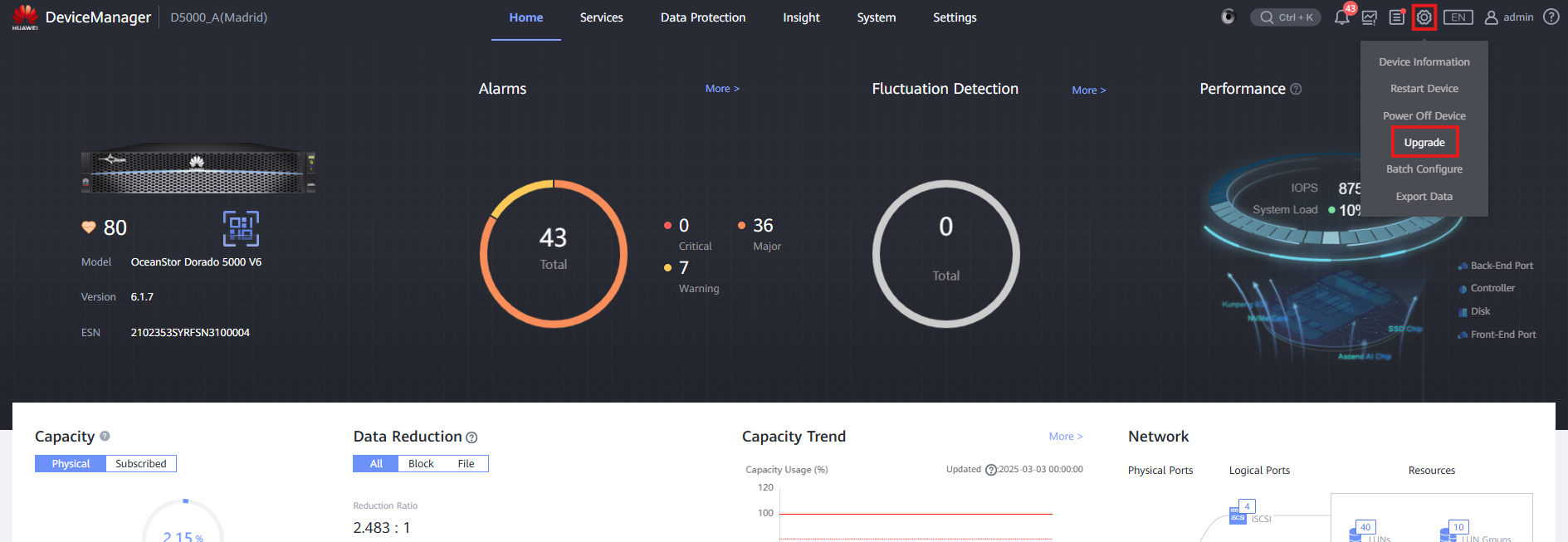Click the gear icon in top bar

(1424, 17)
